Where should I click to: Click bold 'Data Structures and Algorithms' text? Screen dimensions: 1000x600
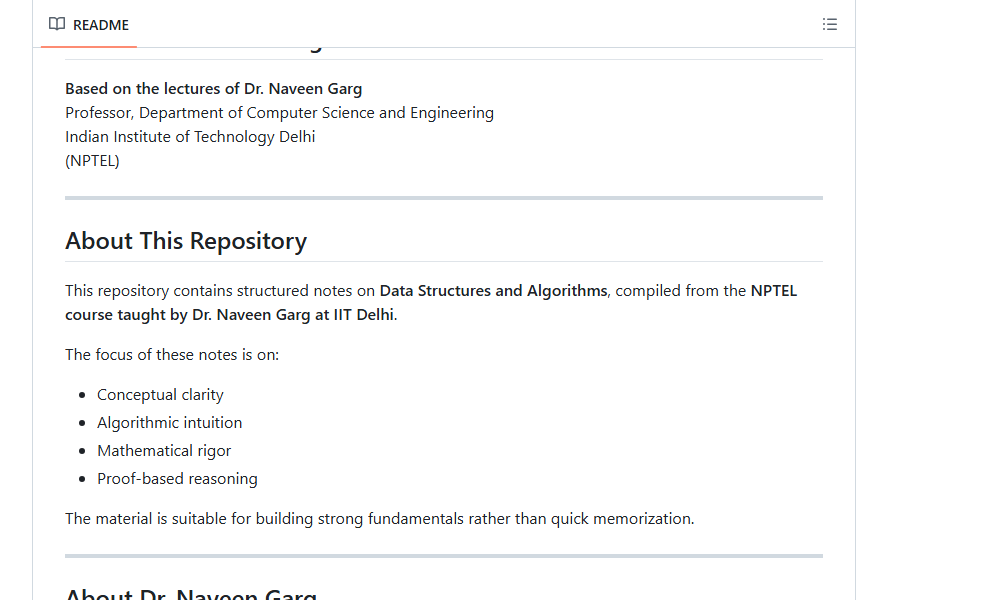pyautogui.click(x=493, y=291)
